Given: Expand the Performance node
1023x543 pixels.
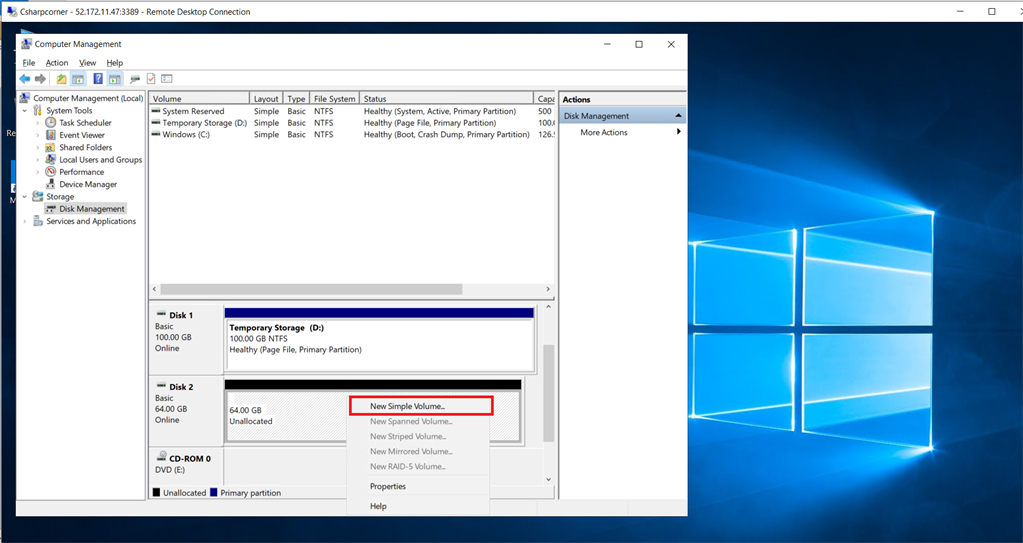Looking at the screenshot, I should [x=37, y=172].
